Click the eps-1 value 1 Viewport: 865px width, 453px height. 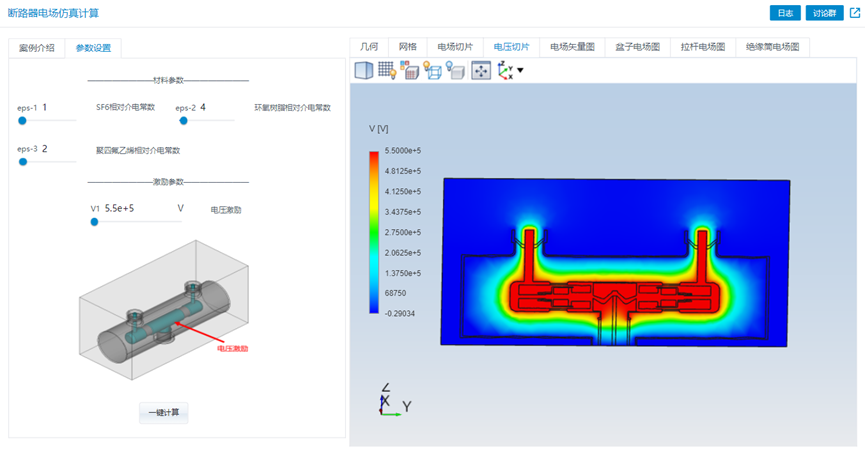[x=45, y=107]
